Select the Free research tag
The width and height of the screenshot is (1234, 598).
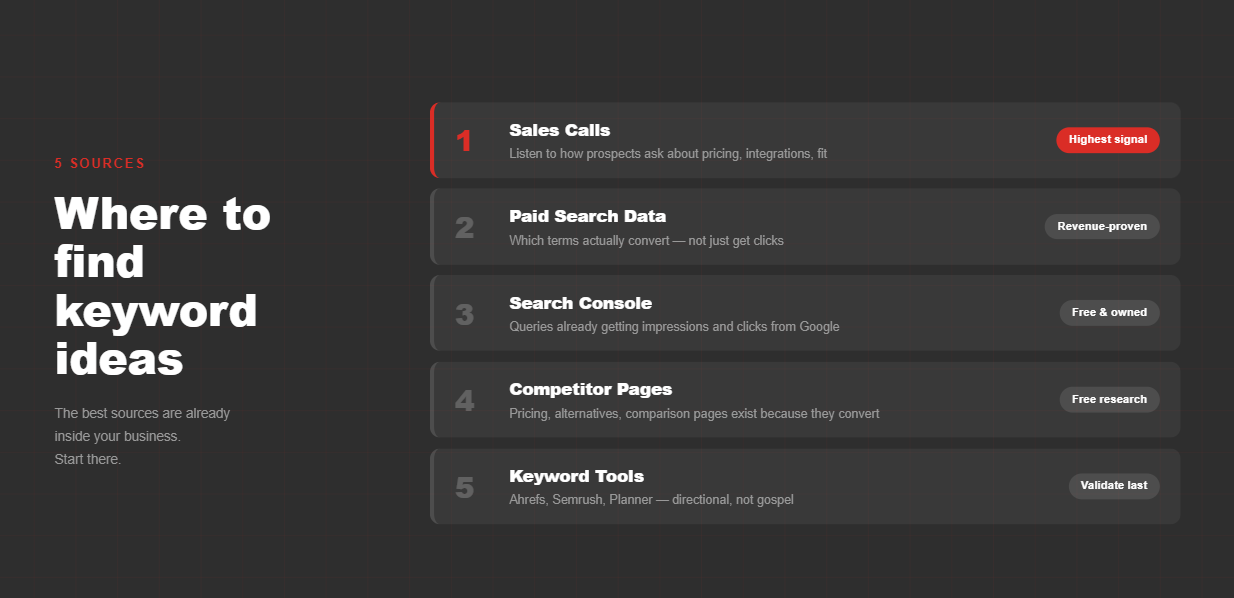click(1109, 399)
